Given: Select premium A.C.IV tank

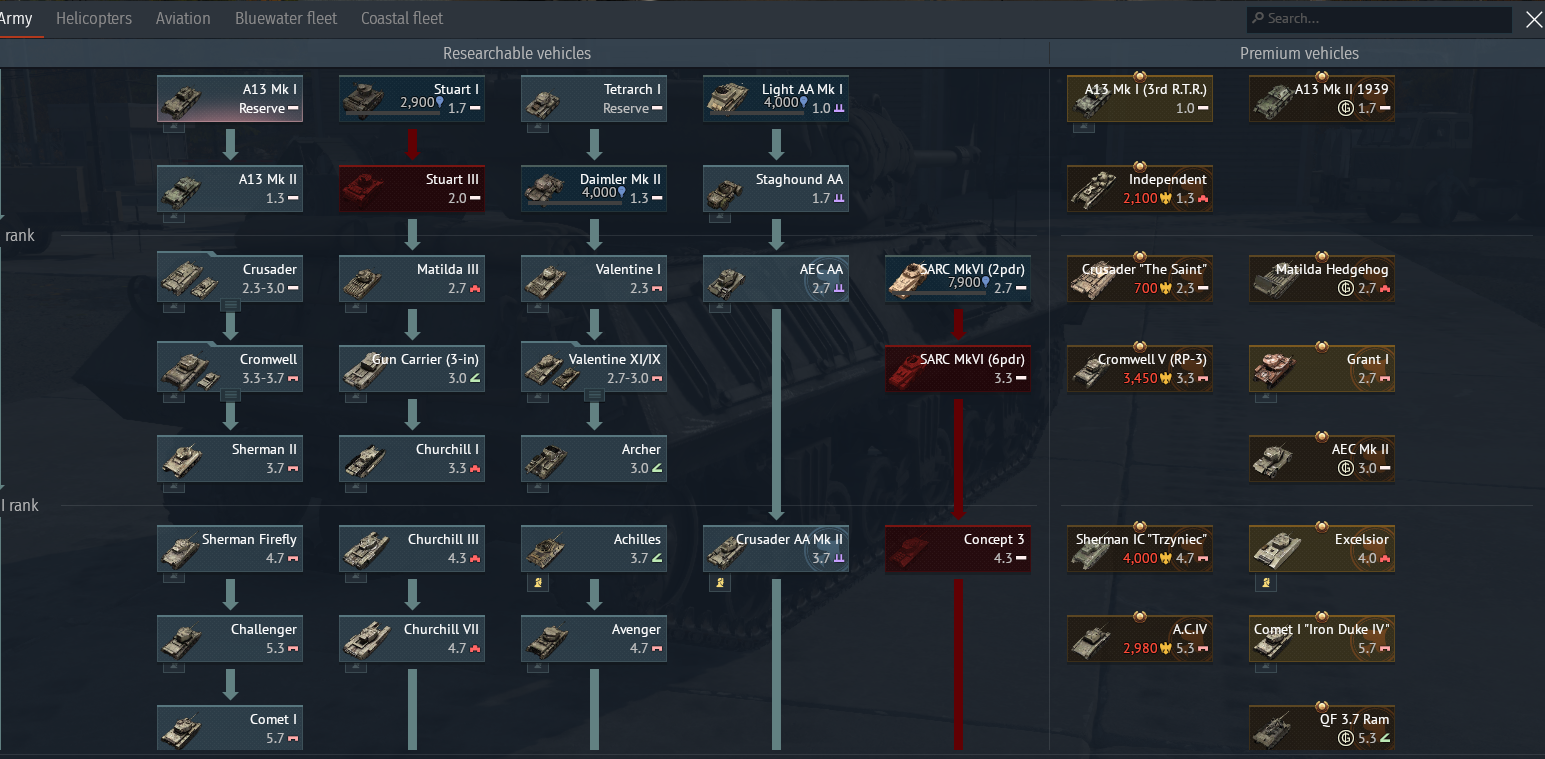Looking at the screenshot, I should tap(1140, 639).
